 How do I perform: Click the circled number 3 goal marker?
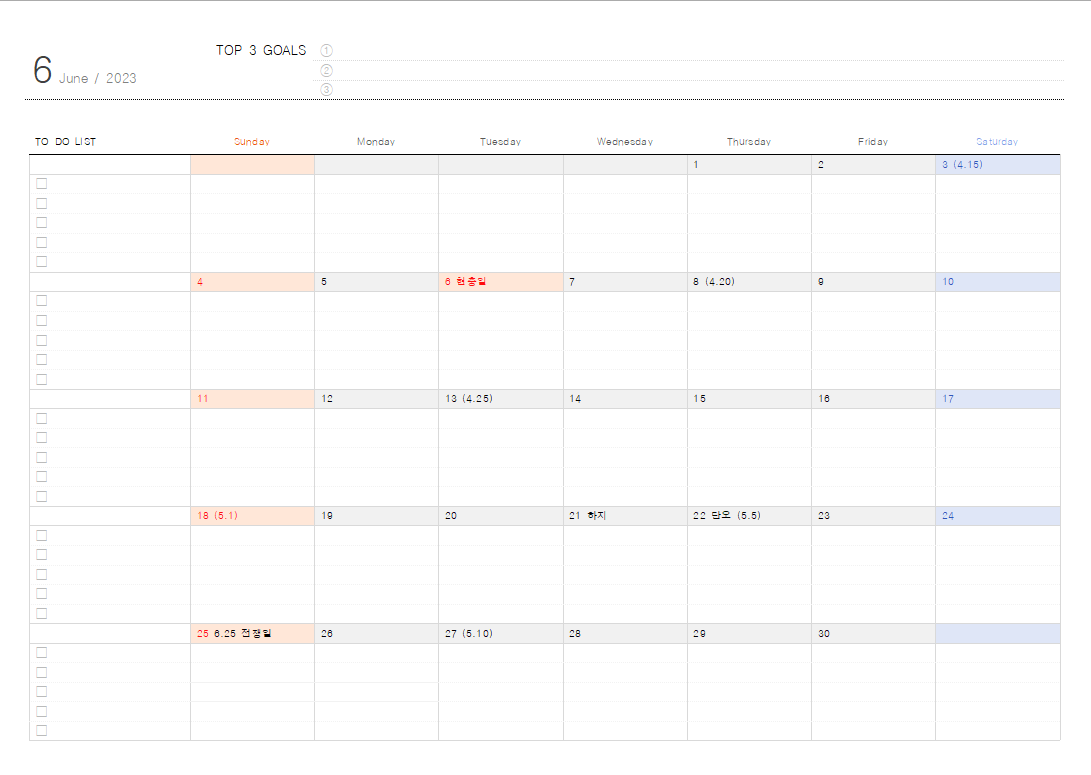(326, 90)
